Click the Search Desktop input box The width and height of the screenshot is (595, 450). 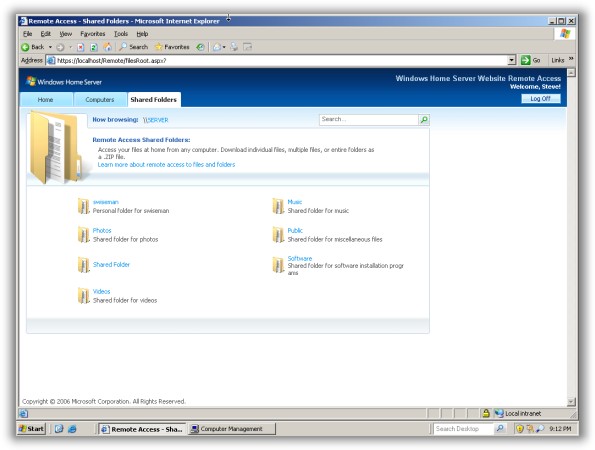click(x=464, y=429)
